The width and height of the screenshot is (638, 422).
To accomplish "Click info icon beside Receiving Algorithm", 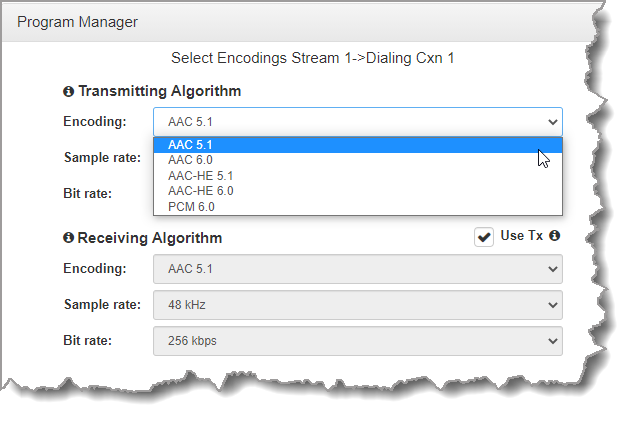I will (68, 238).
